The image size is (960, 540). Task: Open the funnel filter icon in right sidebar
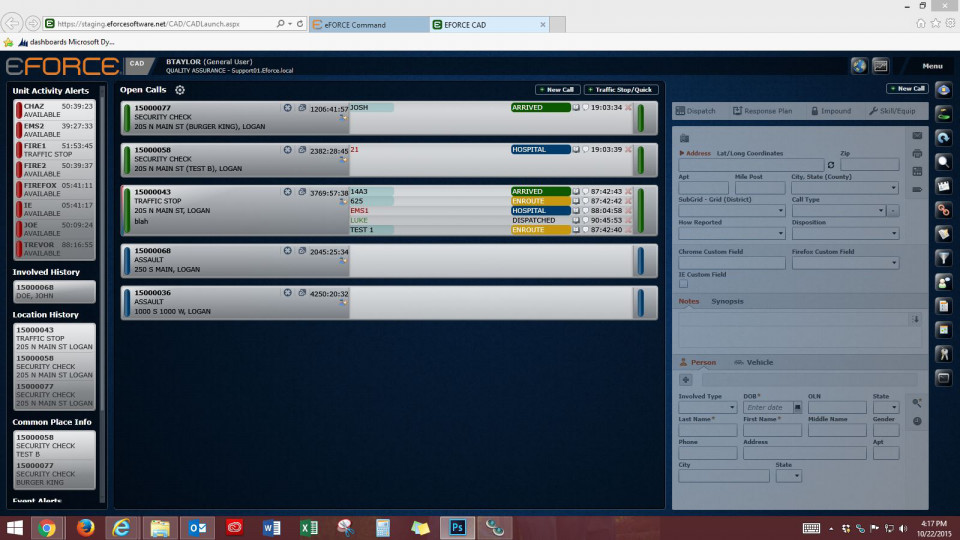click(942, 258)
